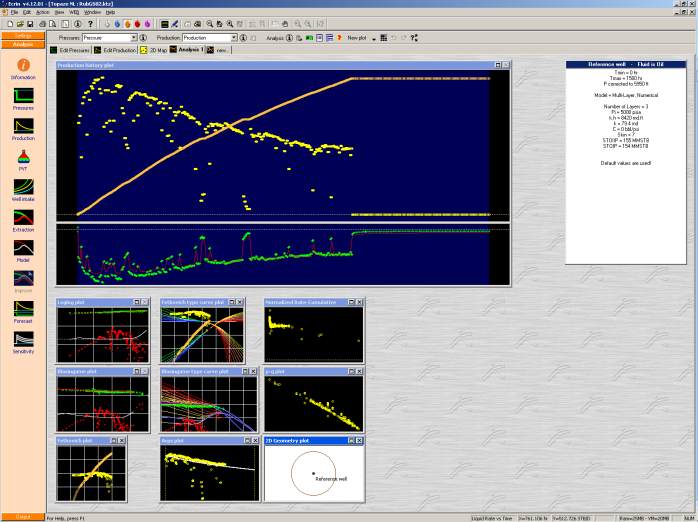The image size is (698, 522).
Task: Open the Action menu
Action: tap(42, 12)
